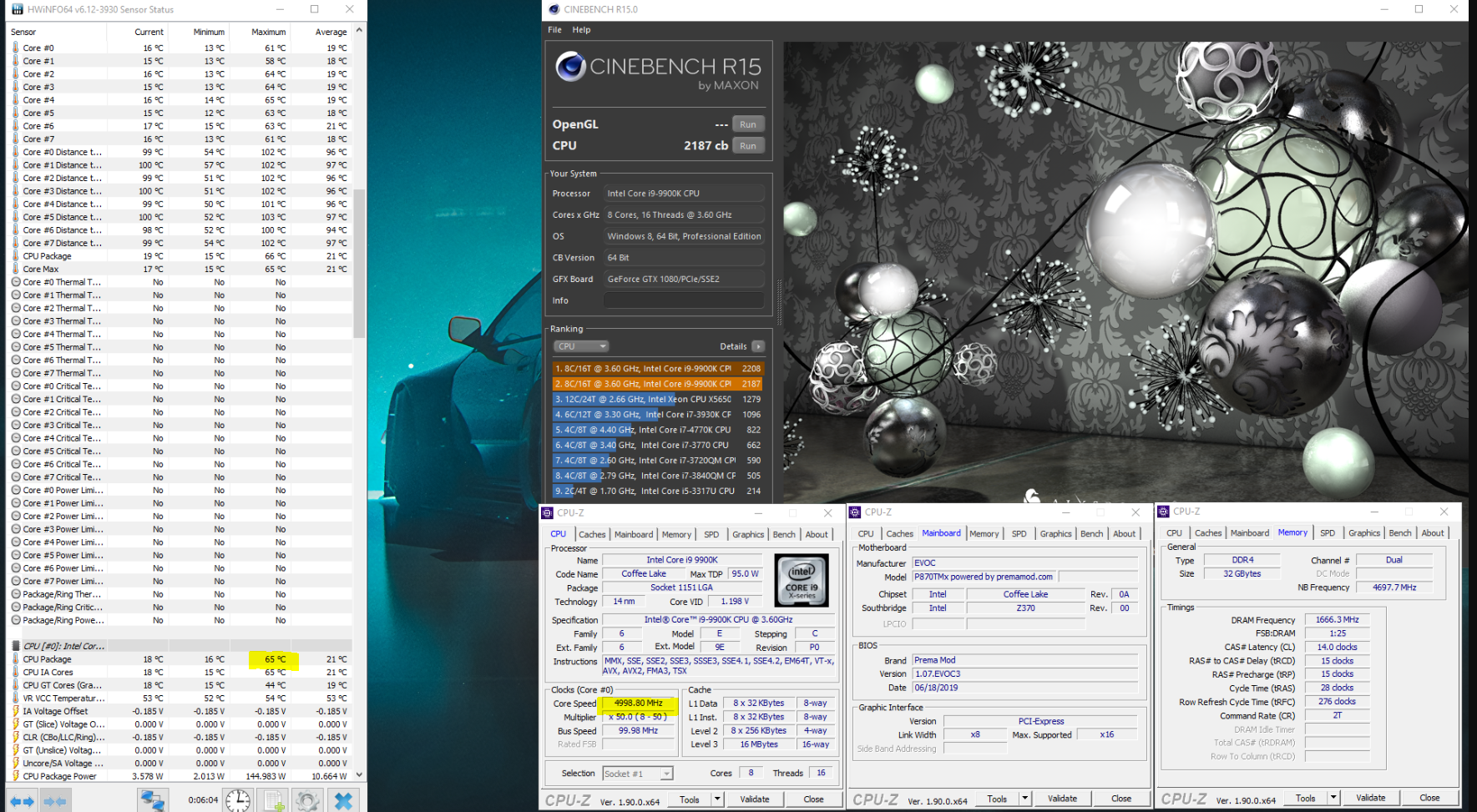Screen dimensions: 1477x812
Task: Expand Tools dropdown arrow in CPU-Z Memory window
Action: tap(1333, 798)
